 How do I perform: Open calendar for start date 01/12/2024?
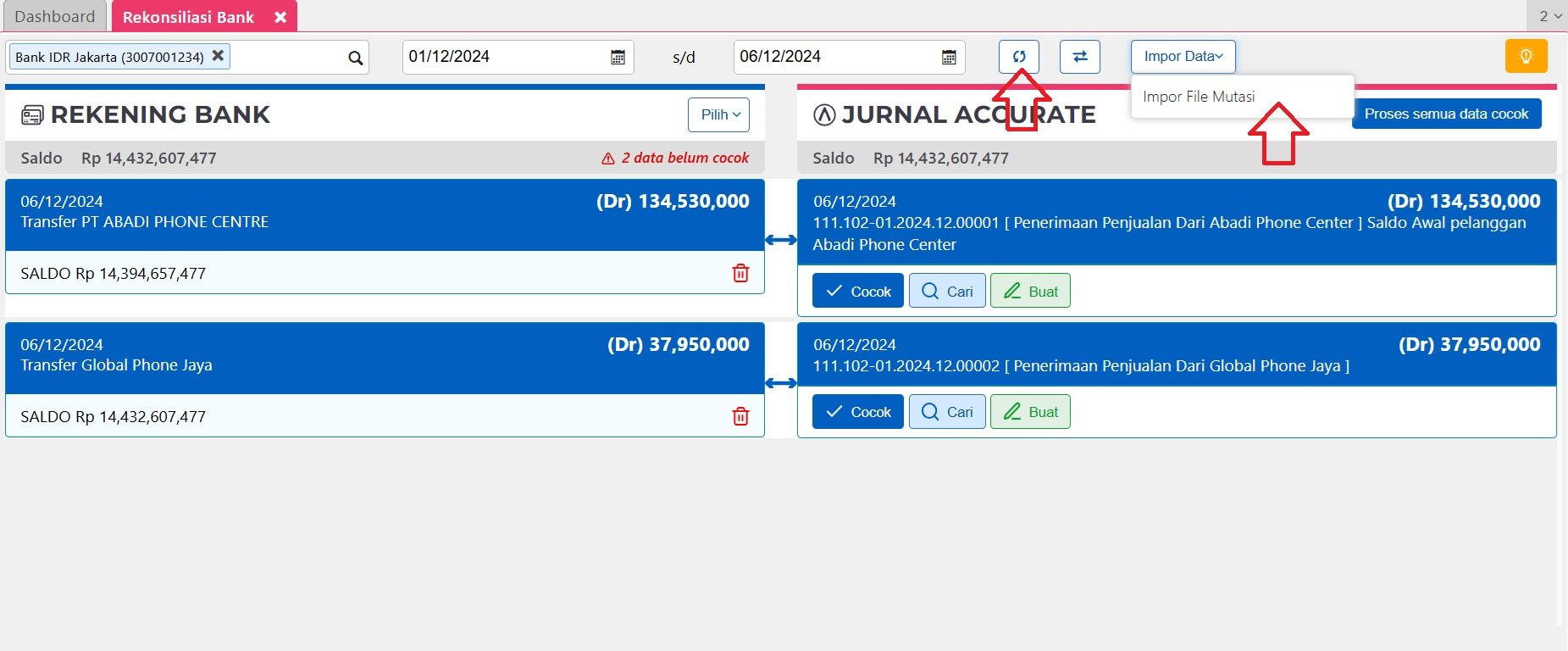(618, 57)
